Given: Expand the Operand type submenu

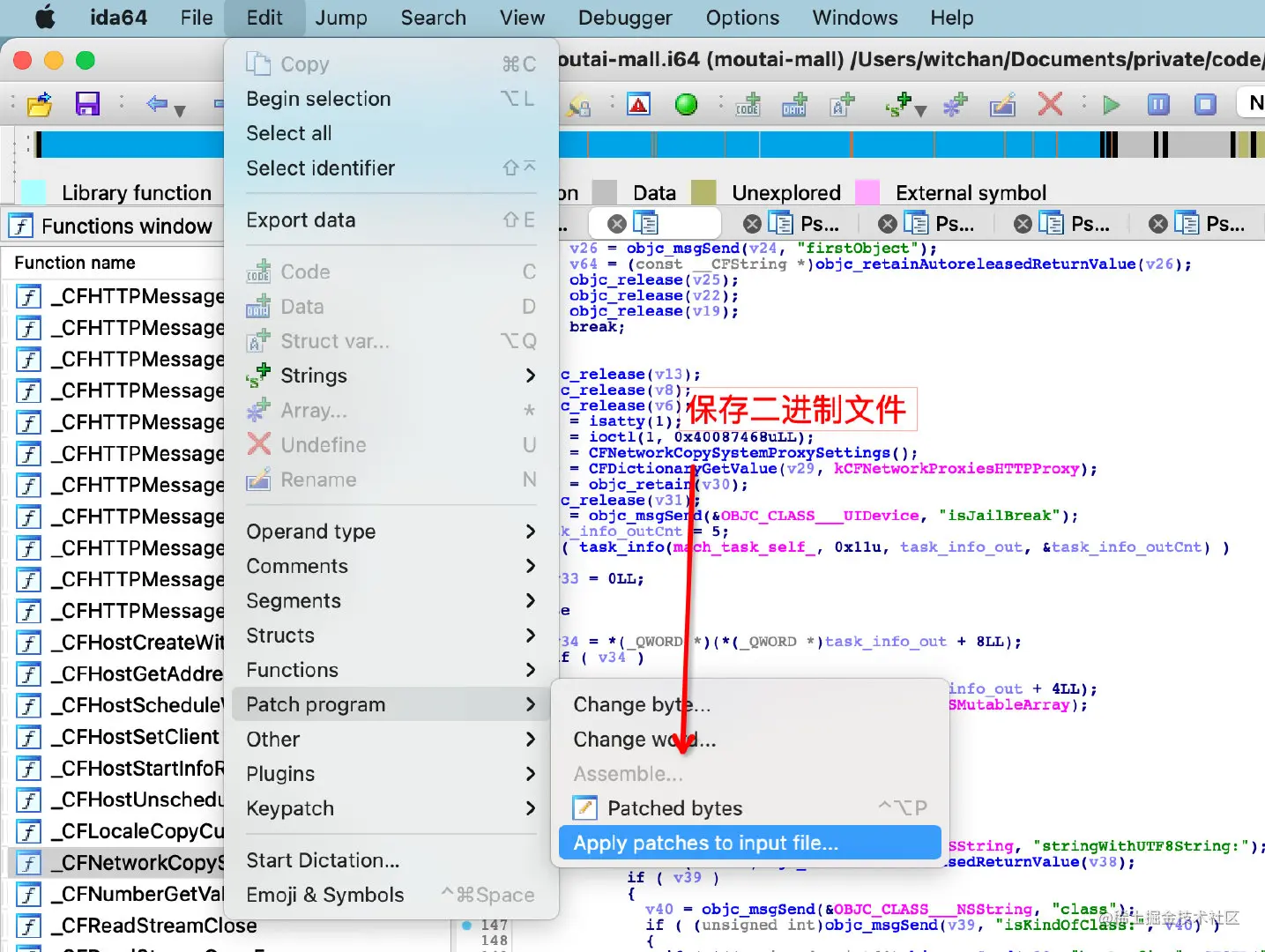Looking at the screenshot, I should tap(391, 532).
